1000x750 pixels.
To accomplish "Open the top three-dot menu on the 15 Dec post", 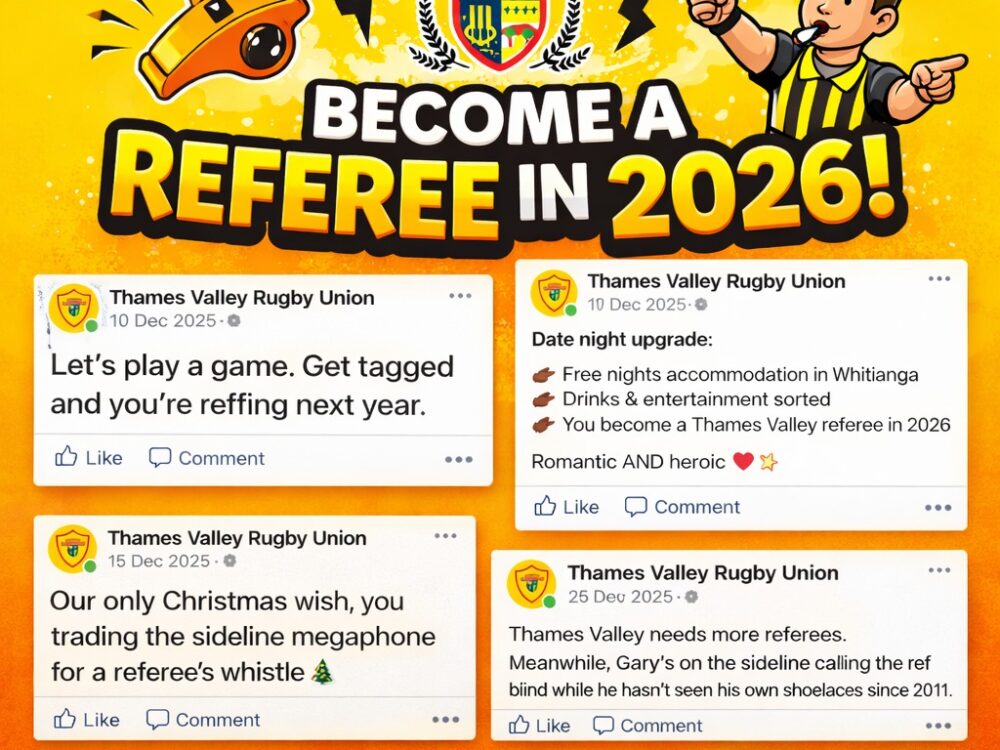I will tap(445, 536).
